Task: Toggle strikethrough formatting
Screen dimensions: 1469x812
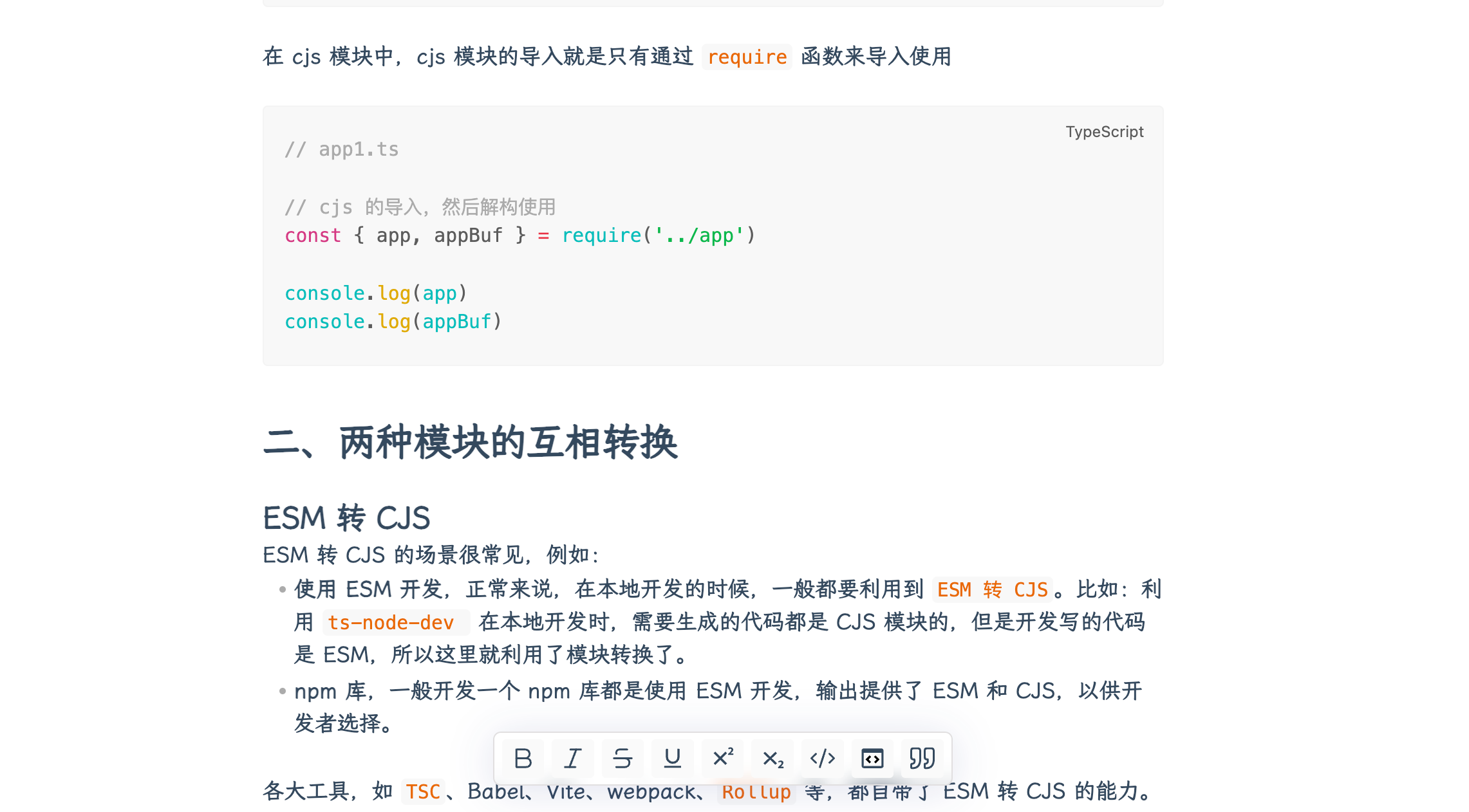Action: [x=622, y=759]
